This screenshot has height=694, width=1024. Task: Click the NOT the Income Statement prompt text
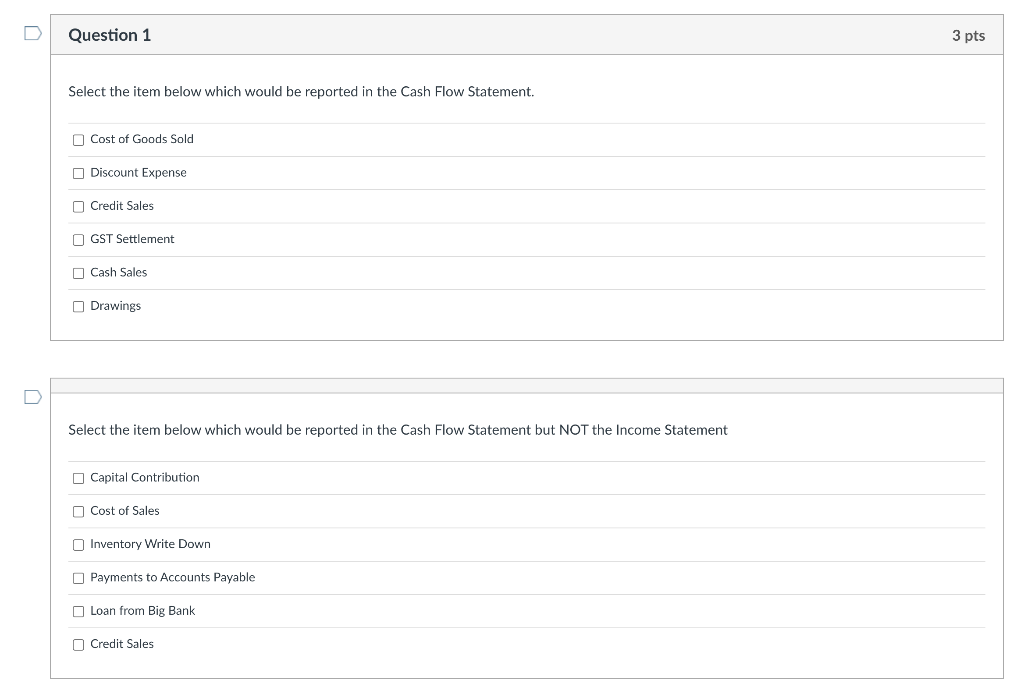(398, 430)
